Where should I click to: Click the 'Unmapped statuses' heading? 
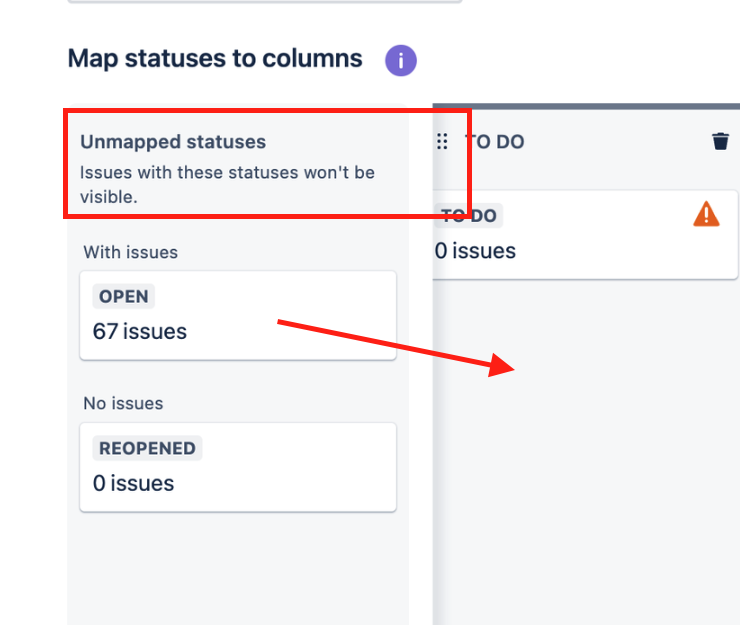click(173, 142)
